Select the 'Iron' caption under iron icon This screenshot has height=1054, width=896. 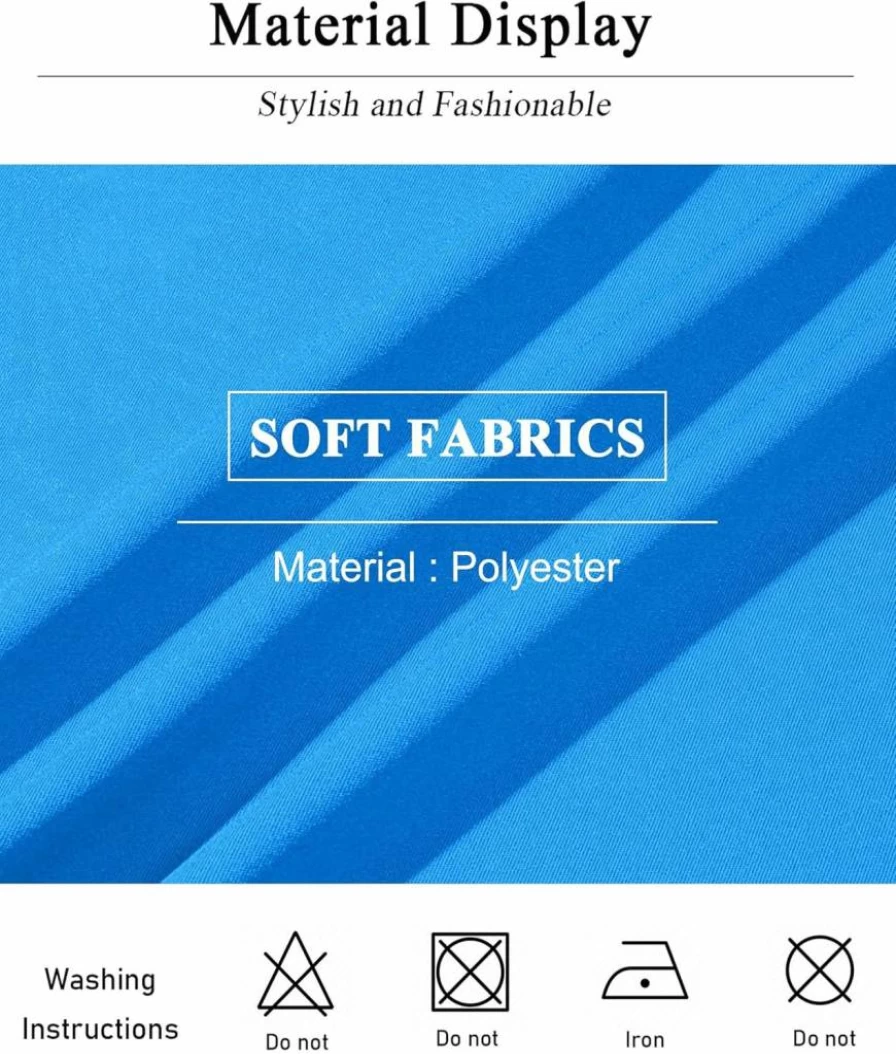point(644,1040)
